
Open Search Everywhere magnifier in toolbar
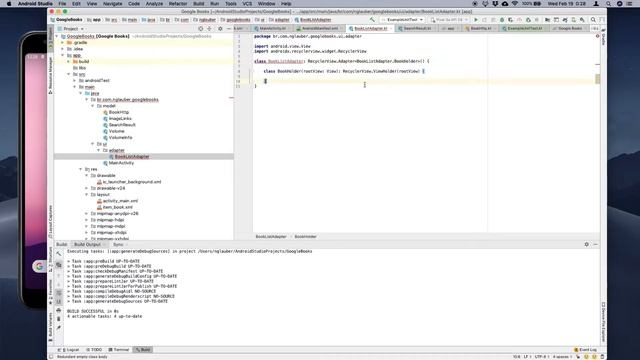(x=593, y=20)
